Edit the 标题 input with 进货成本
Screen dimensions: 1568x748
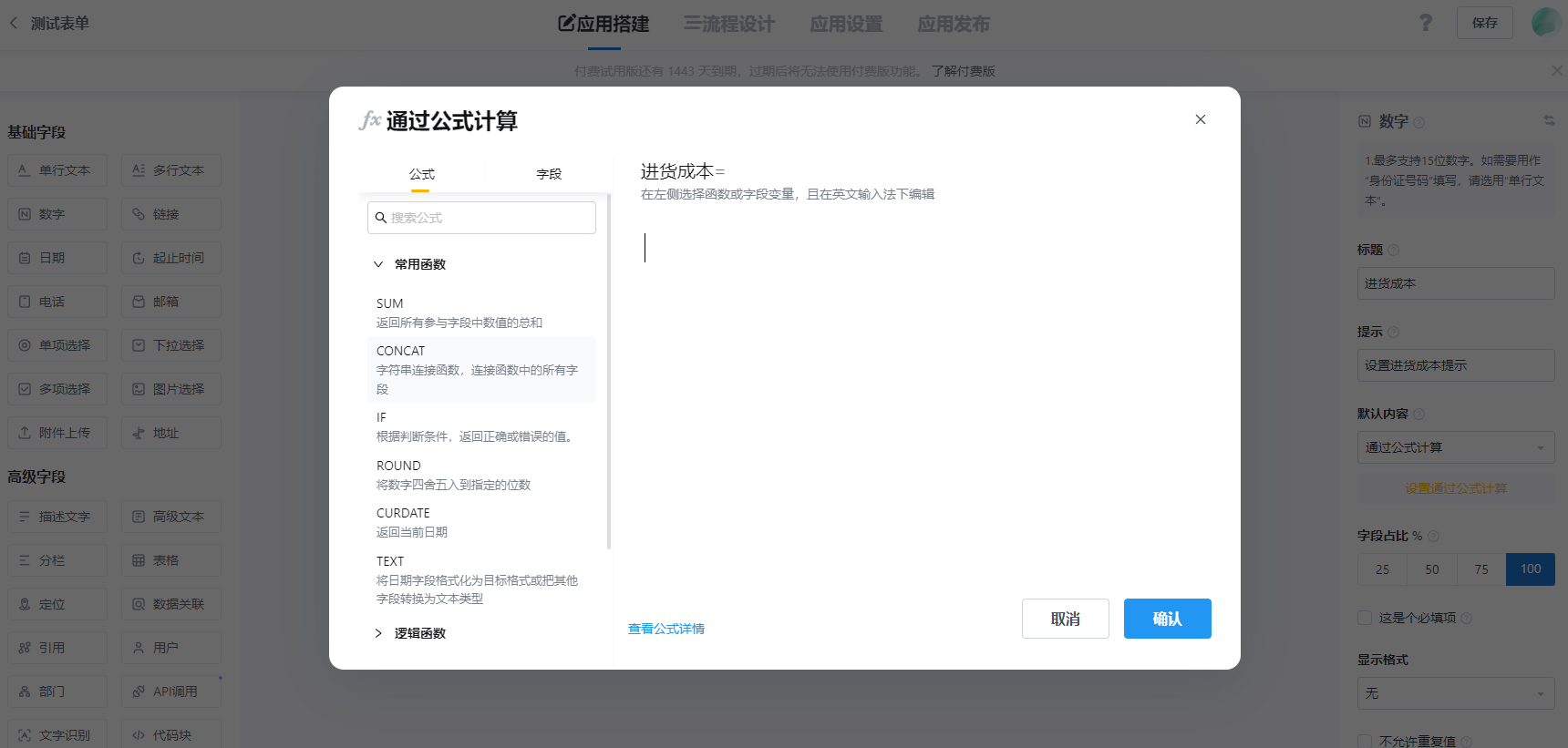(x=1456, y=283)
